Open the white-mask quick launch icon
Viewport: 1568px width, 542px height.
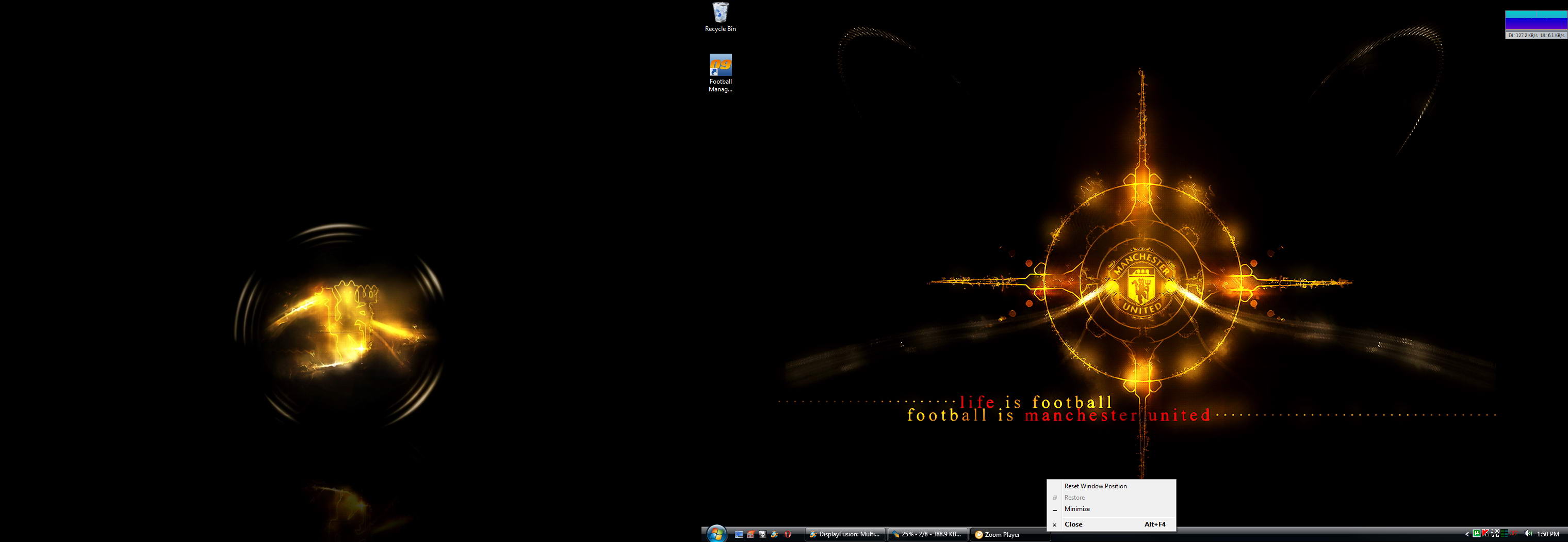[x=762, y=534]
